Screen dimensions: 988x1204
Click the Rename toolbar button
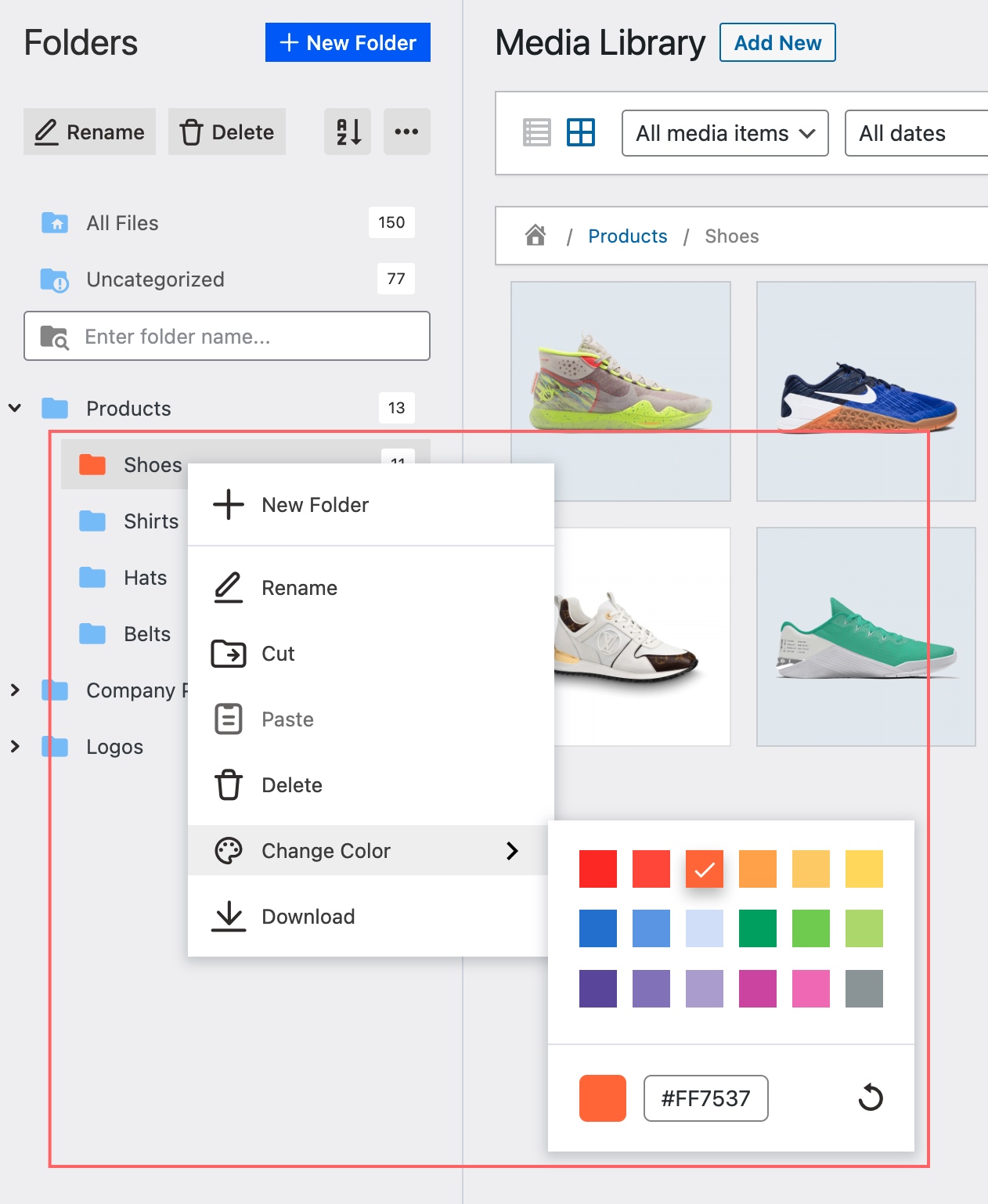point(89,132)
